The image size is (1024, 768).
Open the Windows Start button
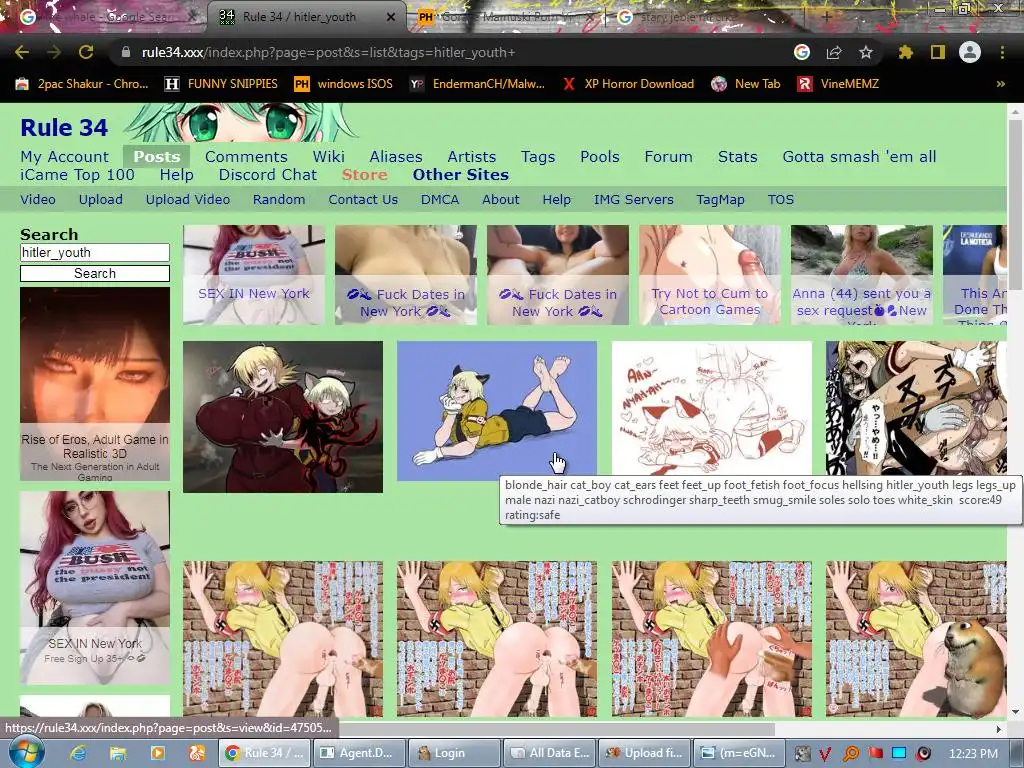(26, 752)
